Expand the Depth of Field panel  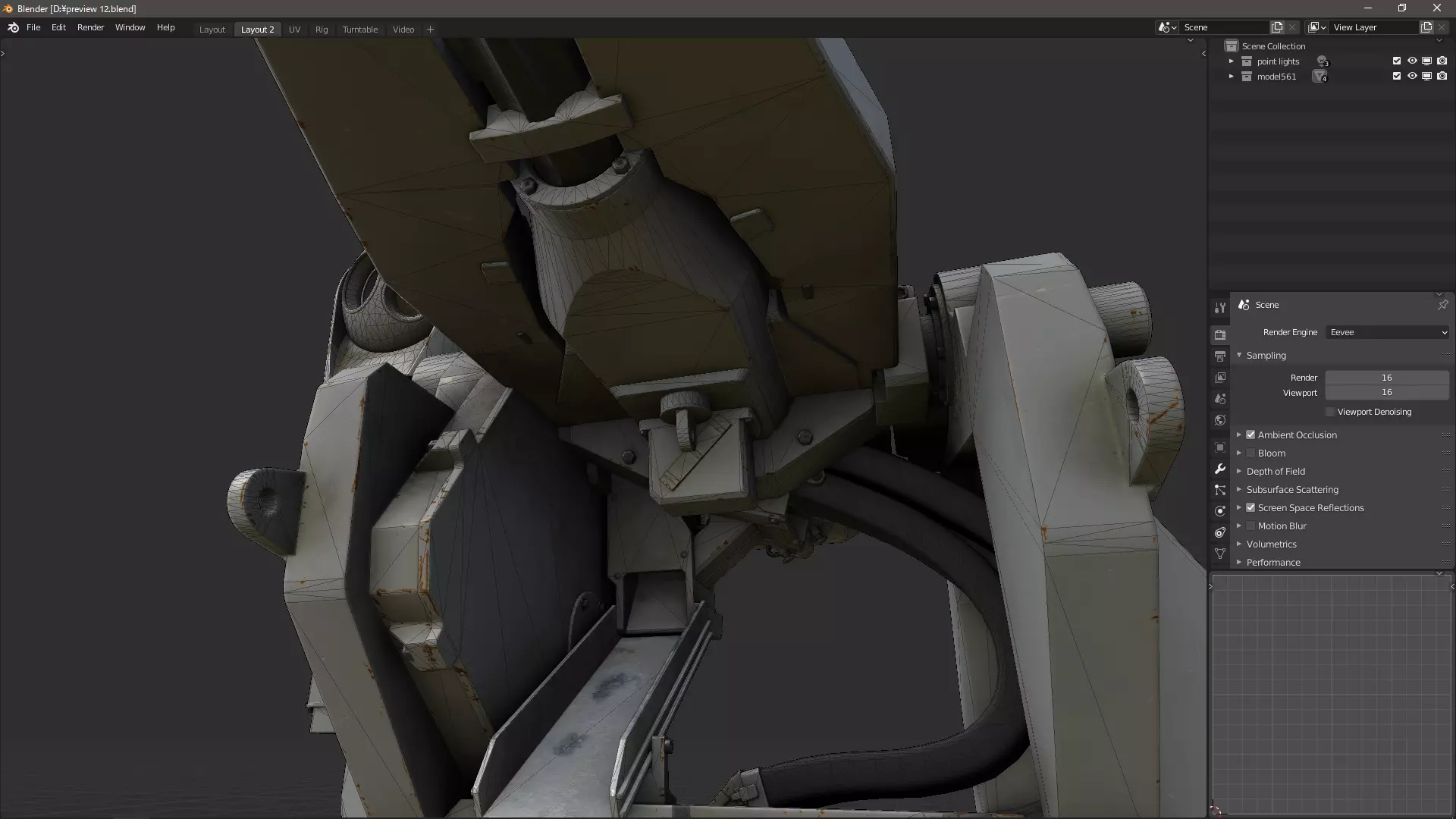[1239, 471]
